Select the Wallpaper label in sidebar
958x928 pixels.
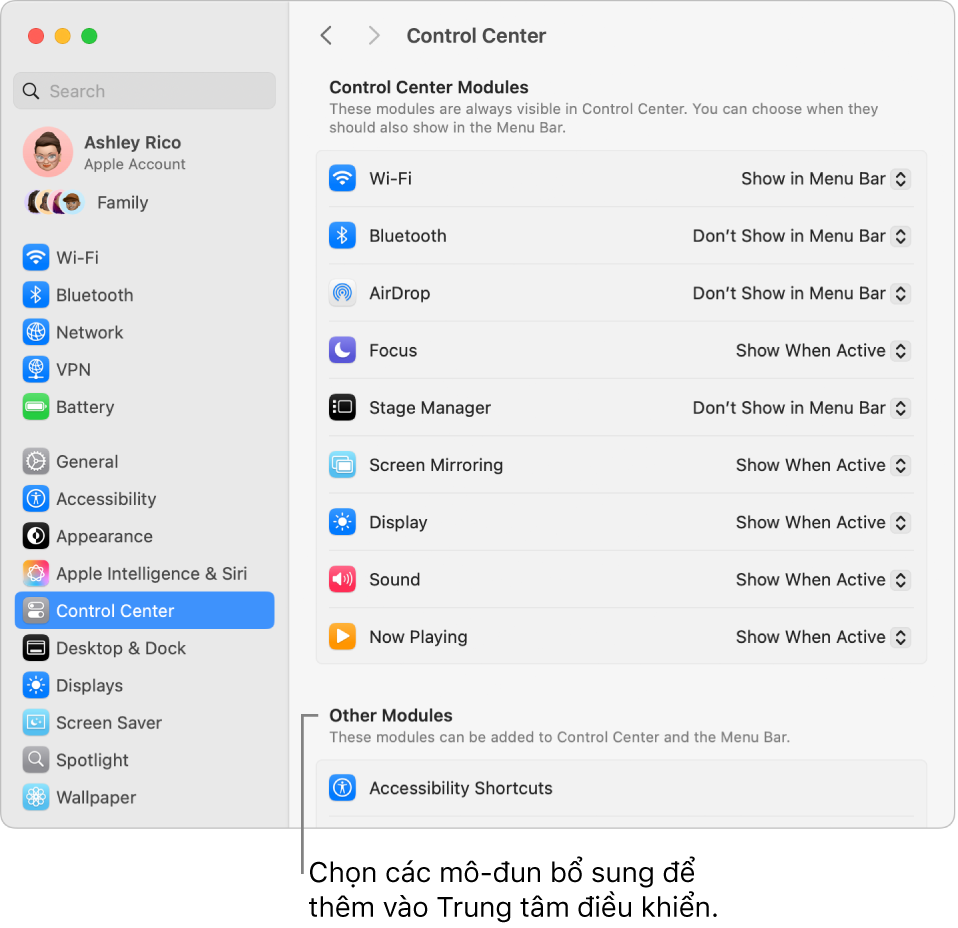pos(96,797)
